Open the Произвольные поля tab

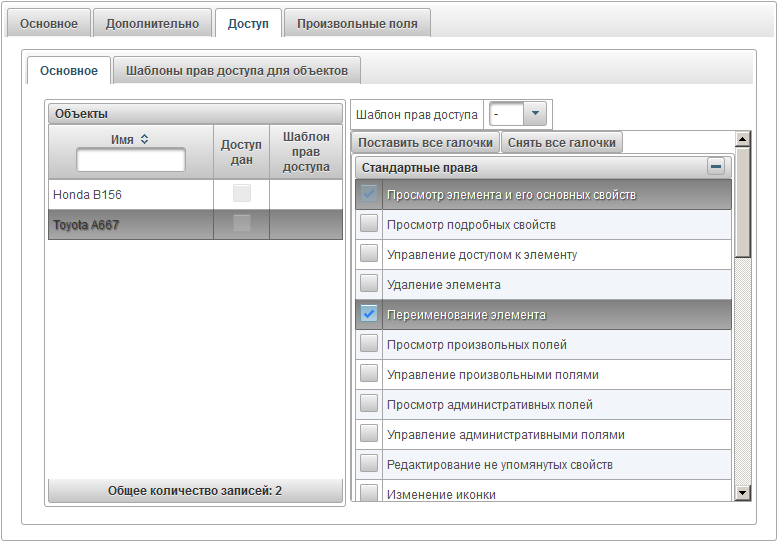pyautogui.click(x=357, y=23)
